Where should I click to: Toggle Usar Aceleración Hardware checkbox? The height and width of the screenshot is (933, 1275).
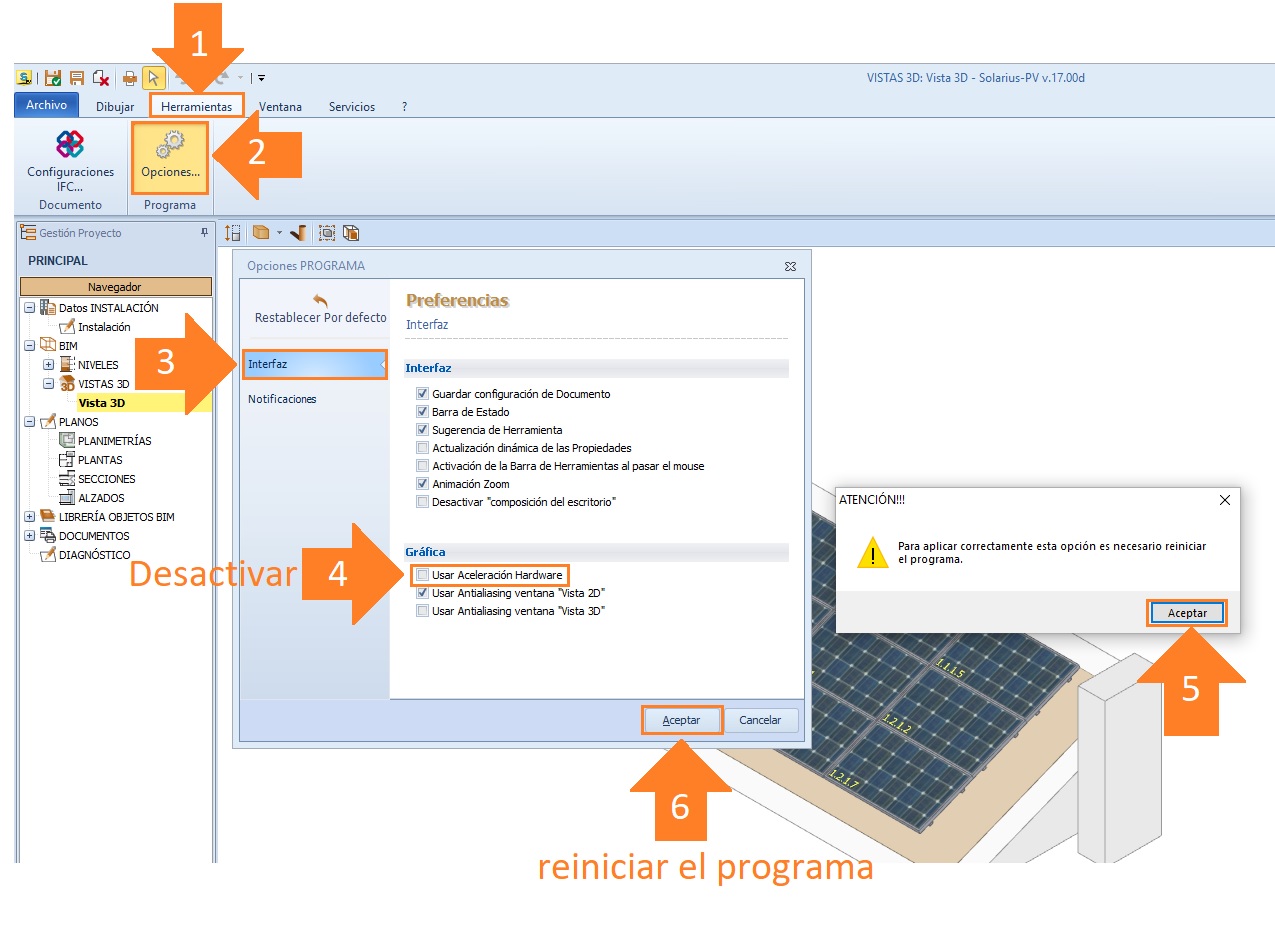[423, 575]
